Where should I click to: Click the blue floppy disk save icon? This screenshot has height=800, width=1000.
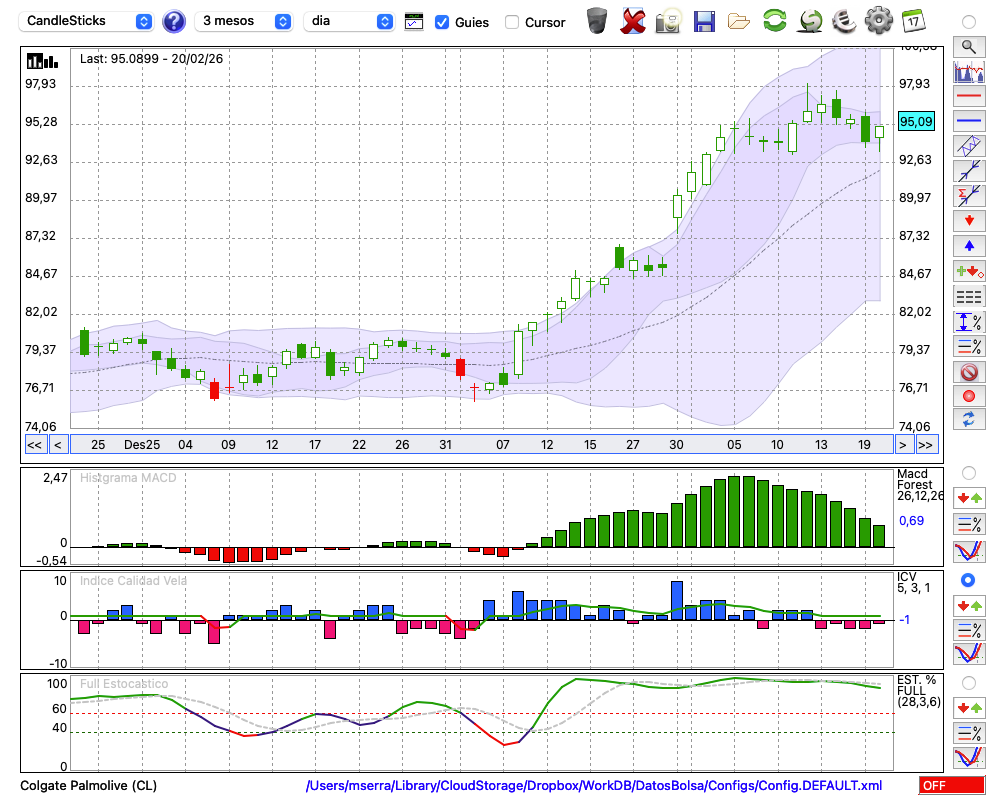[704, 21]
